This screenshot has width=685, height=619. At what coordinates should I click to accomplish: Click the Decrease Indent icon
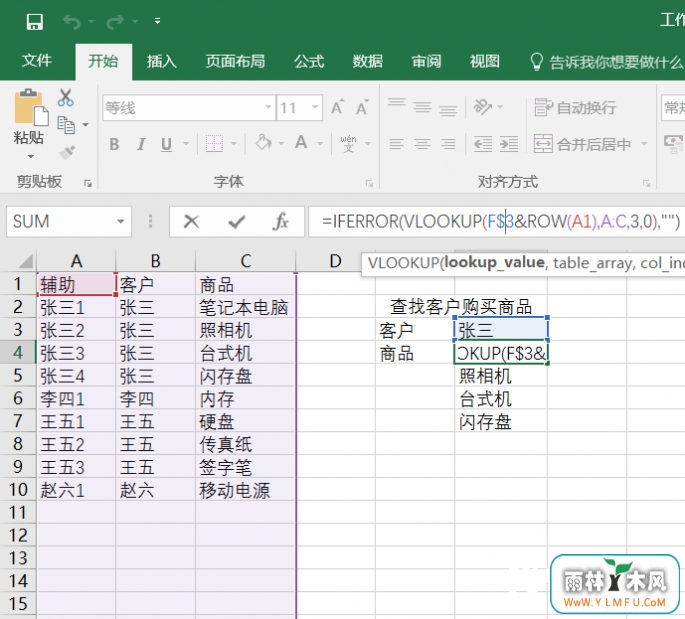[483, 144]
